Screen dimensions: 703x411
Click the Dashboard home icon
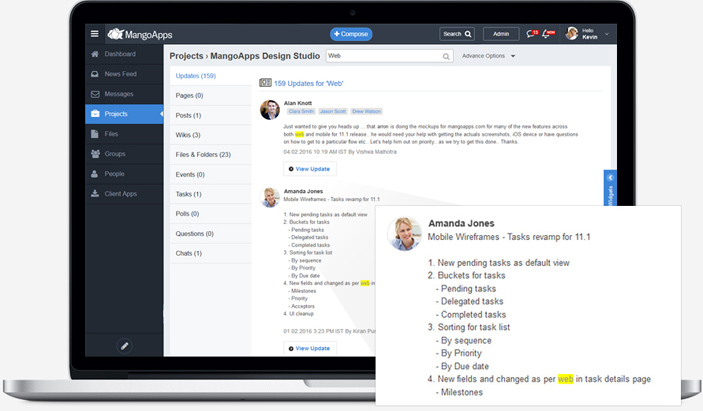(95, 54)
